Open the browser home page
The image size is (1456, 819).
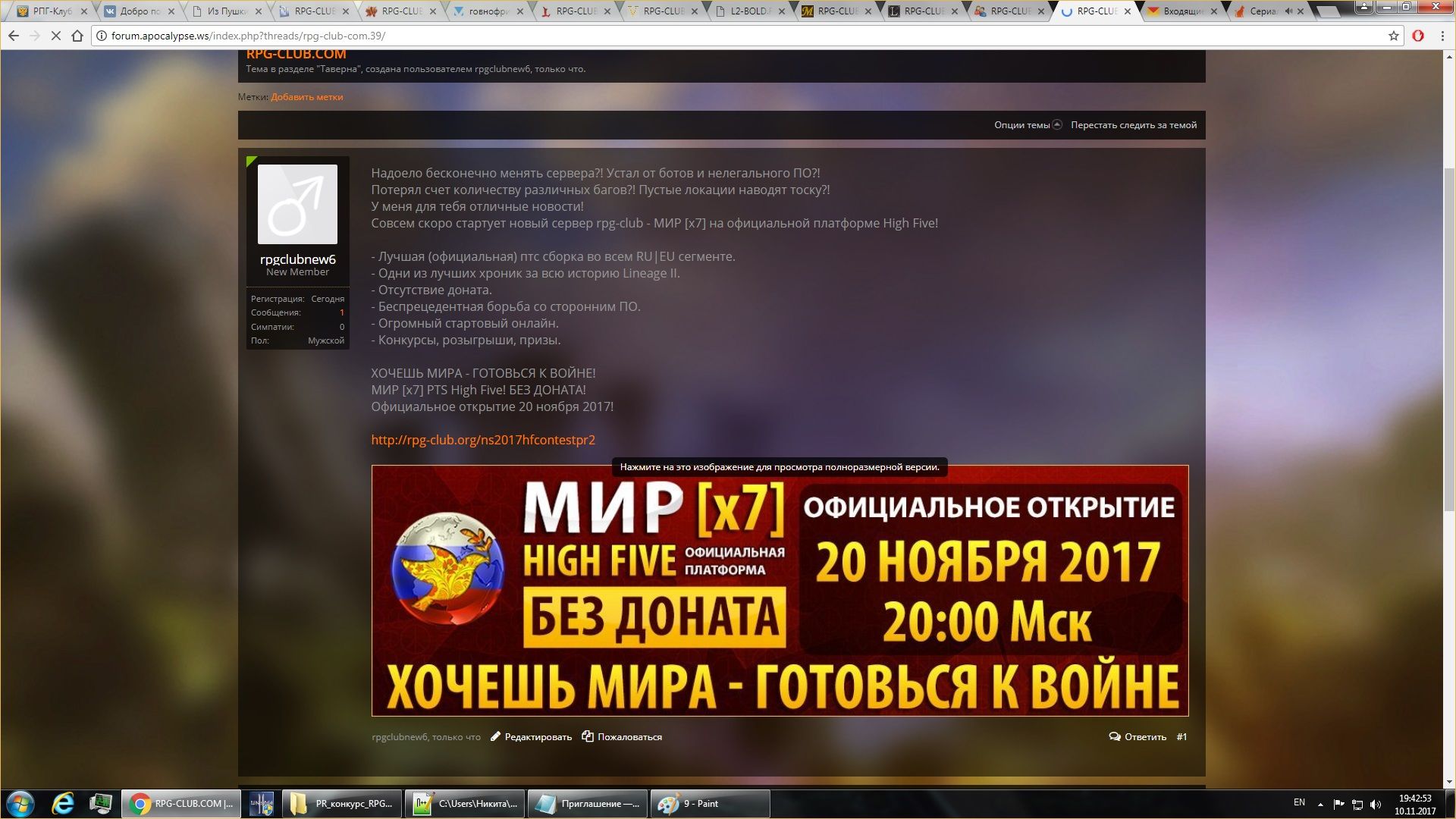pos(77,36)
